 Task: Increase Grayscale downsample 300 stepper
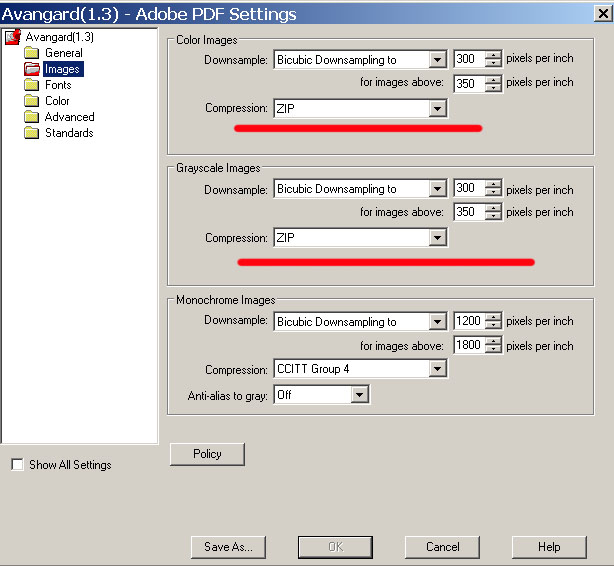tap(493, 184)
